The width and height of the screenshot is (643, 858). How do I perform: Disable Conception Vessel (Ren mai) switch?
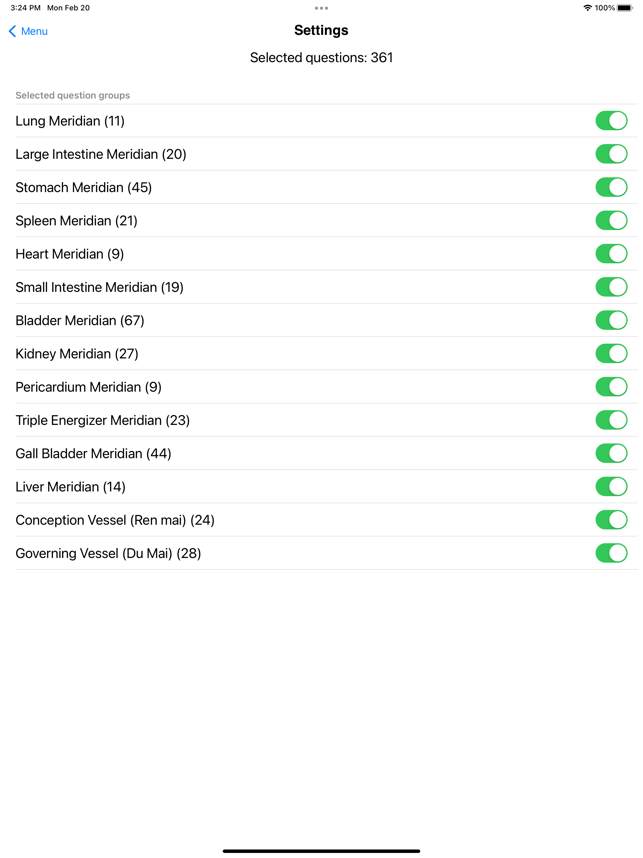click(611, 520)
